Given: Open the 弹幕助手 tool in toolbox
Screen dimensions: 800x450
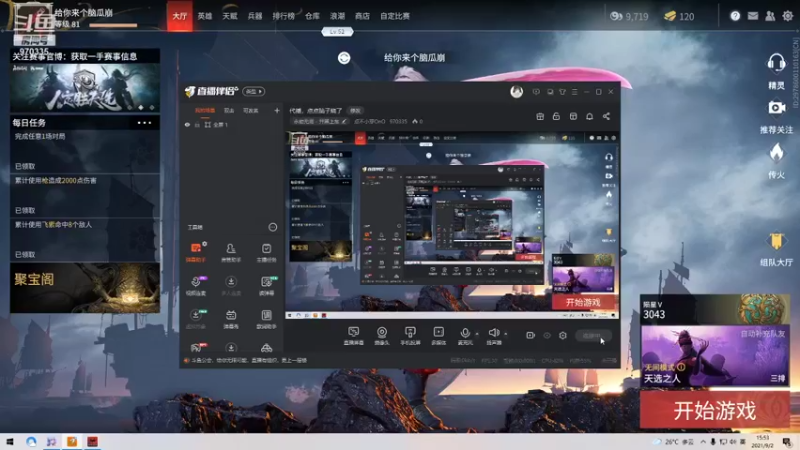Looking at the screenshot, I should (x=195, y=252).
